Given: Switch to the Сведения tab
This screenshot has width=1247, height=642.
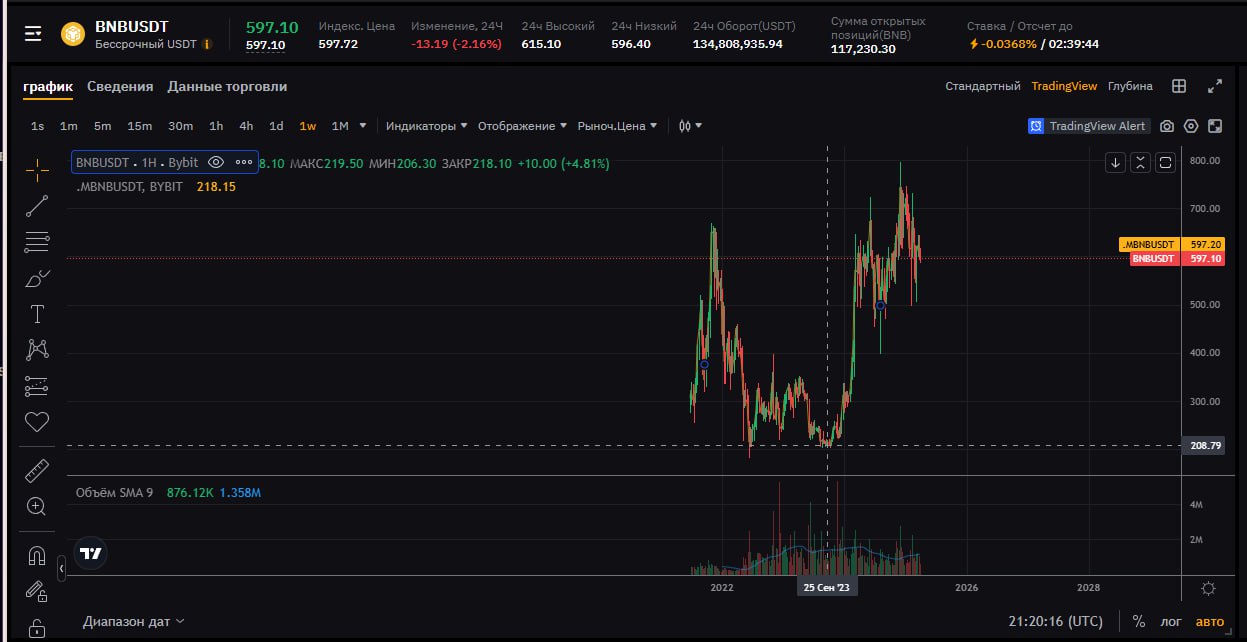Looking at the screenshot, I should point(120,87).
